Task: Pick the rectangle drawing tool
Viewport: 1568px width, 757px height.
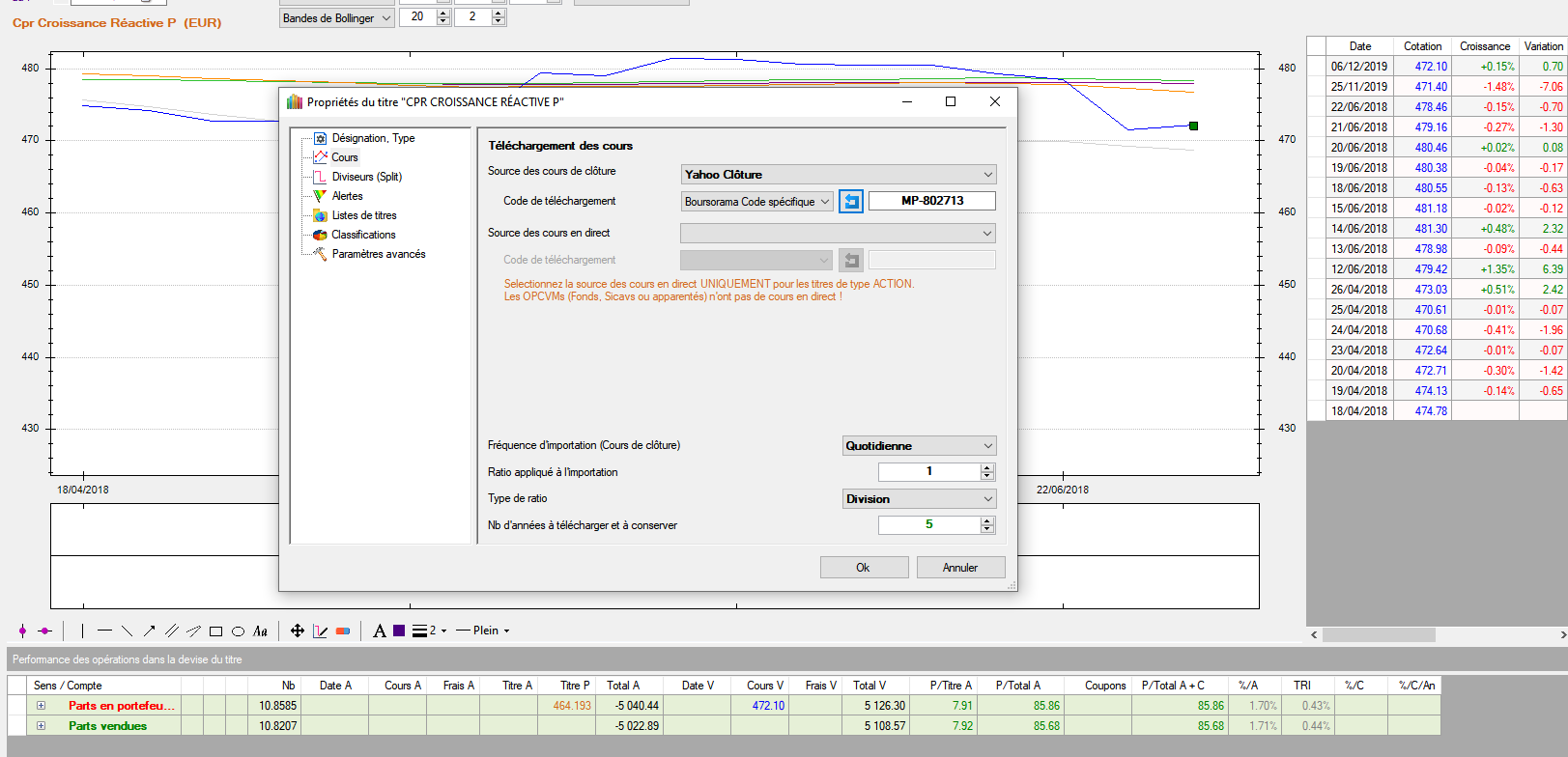Action: [x=215, y=631]
